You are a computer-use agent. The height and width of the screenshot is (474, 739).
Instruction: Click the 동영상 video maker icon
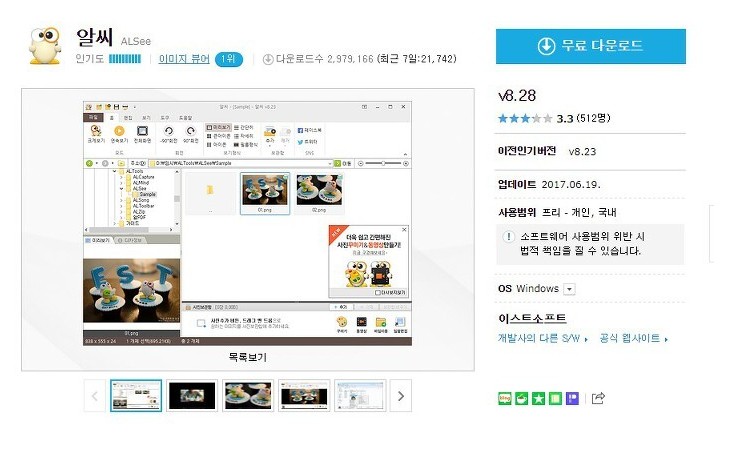click(x=361, y=324)
